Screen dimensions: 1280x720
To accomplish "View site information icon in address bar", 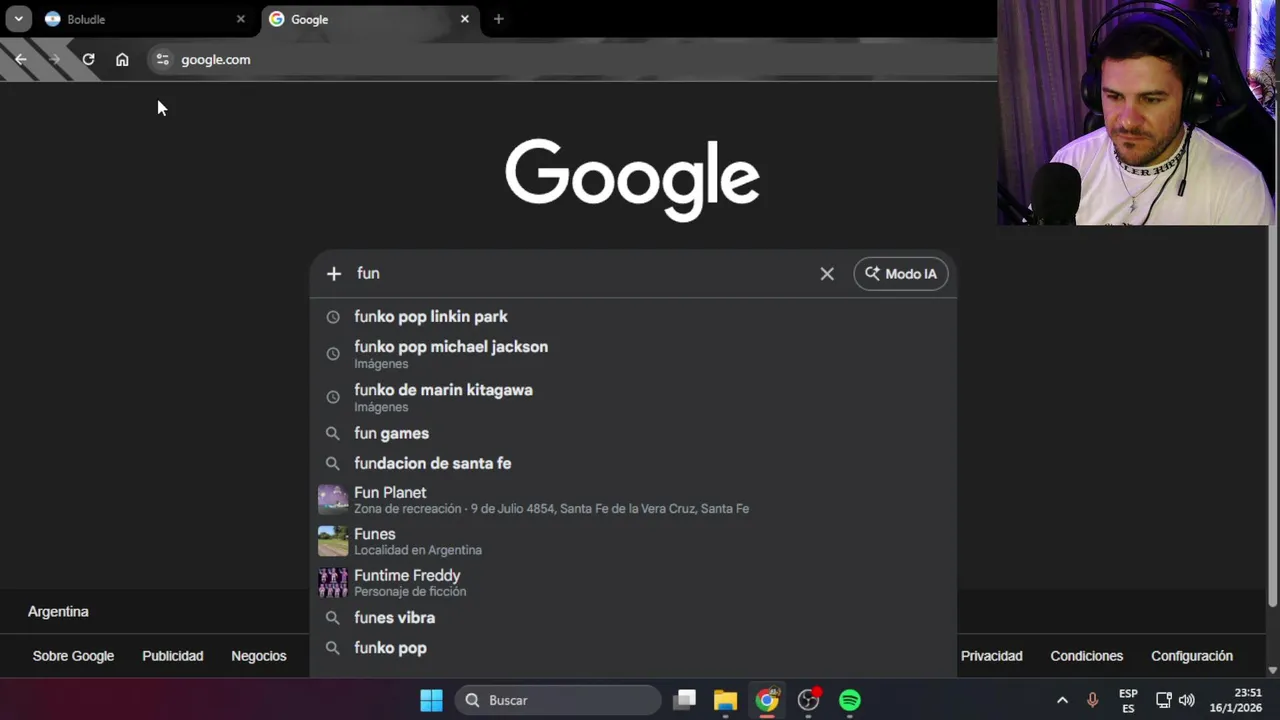I will click(162, 59).
